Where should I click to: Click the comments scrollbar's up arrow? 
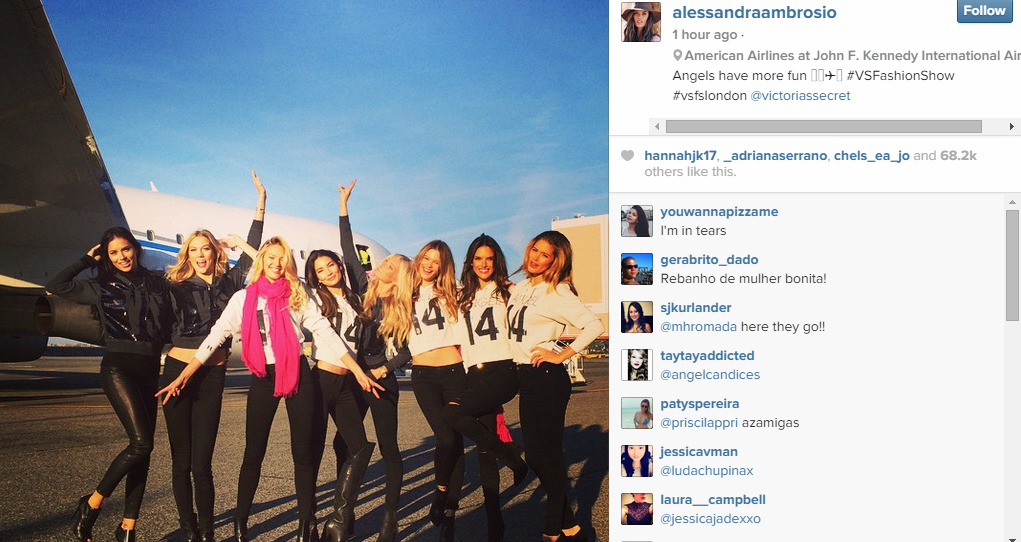click(x=1013, y=202)
